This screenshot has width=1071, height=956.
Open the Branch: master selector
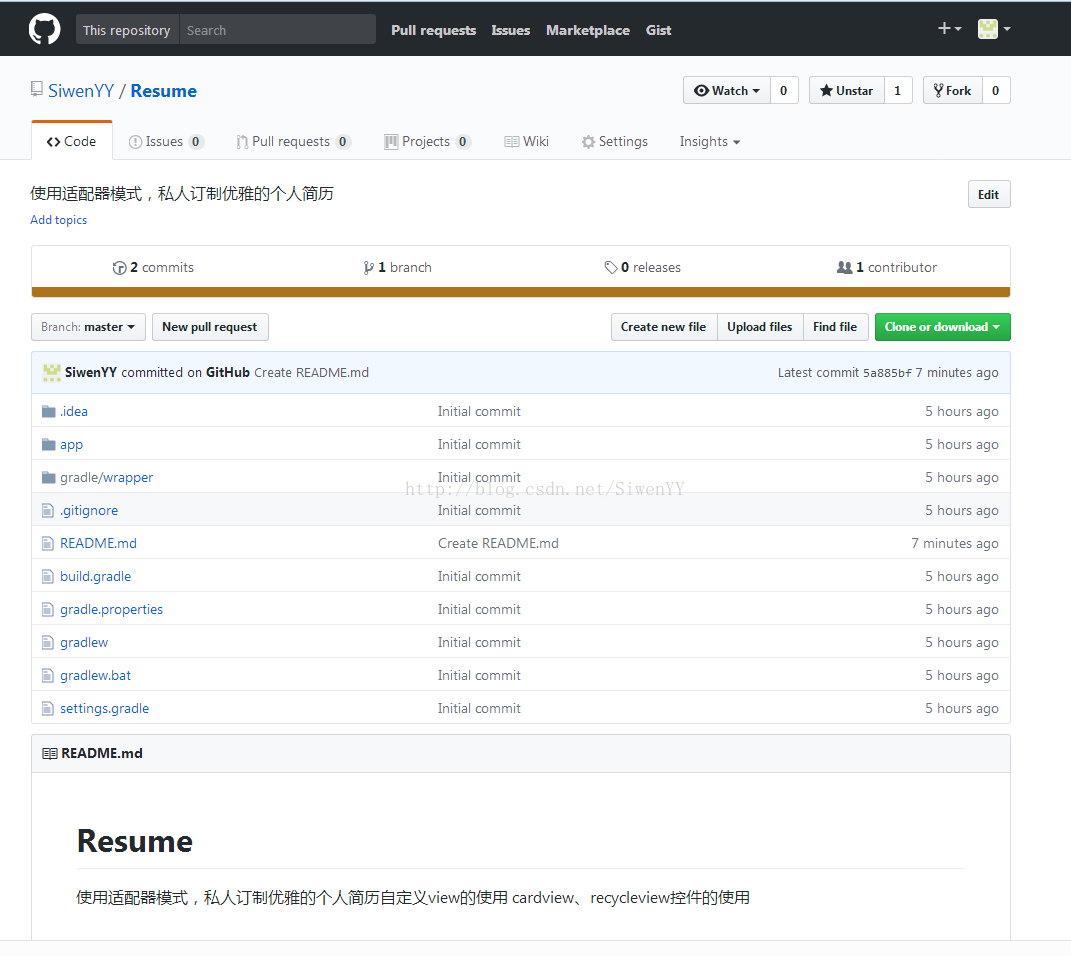(88, 327)
